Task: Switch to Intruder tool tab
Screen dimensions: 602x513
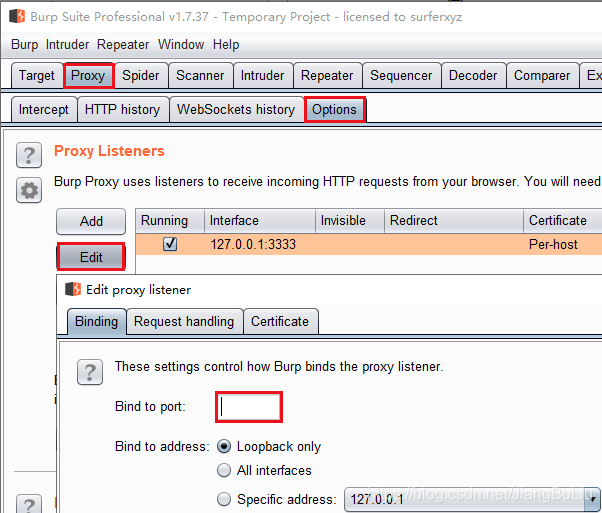Action: (x=263, y=76)
